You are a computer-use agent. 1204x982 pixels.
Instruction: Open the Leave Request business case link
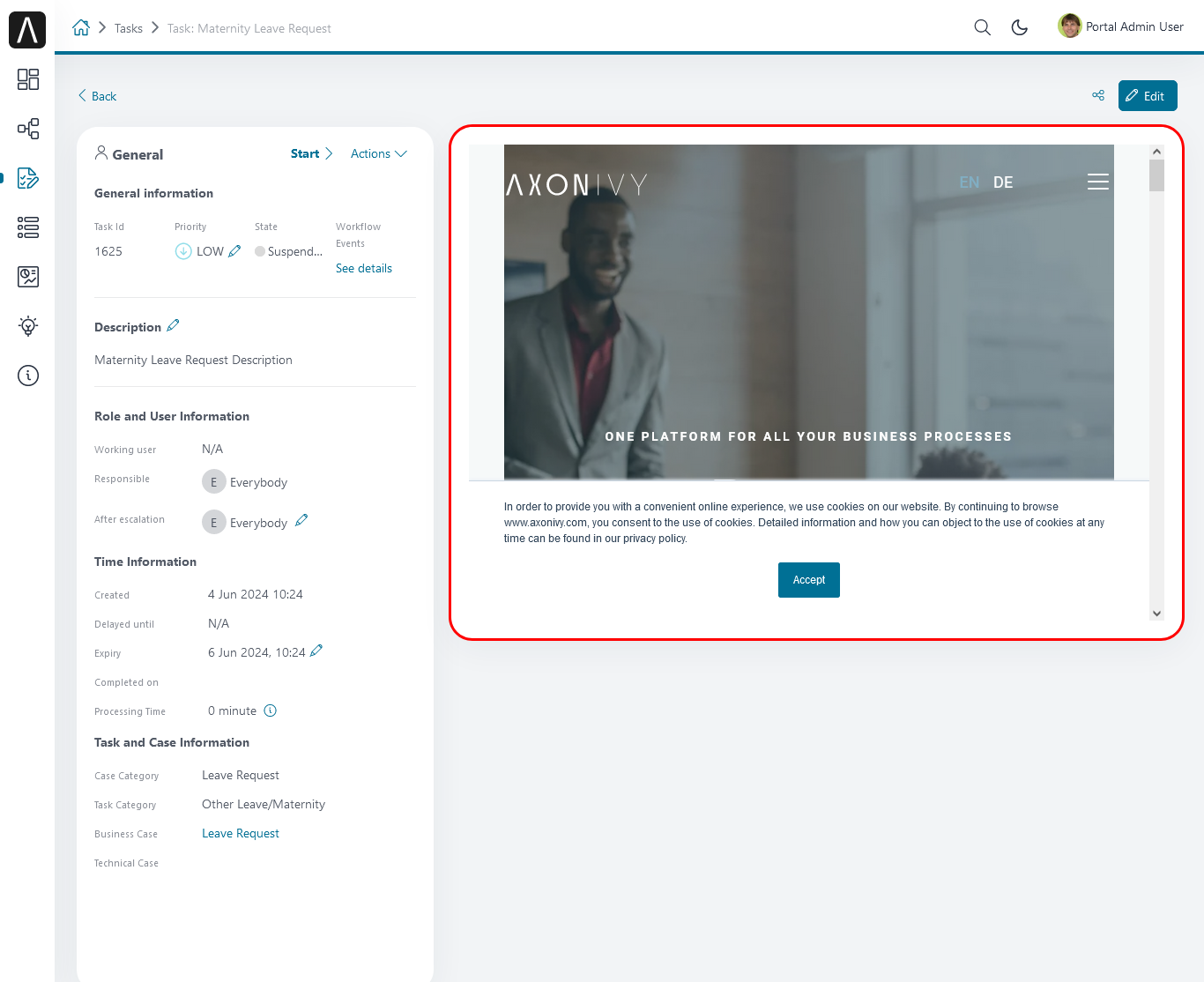(241, 833)
